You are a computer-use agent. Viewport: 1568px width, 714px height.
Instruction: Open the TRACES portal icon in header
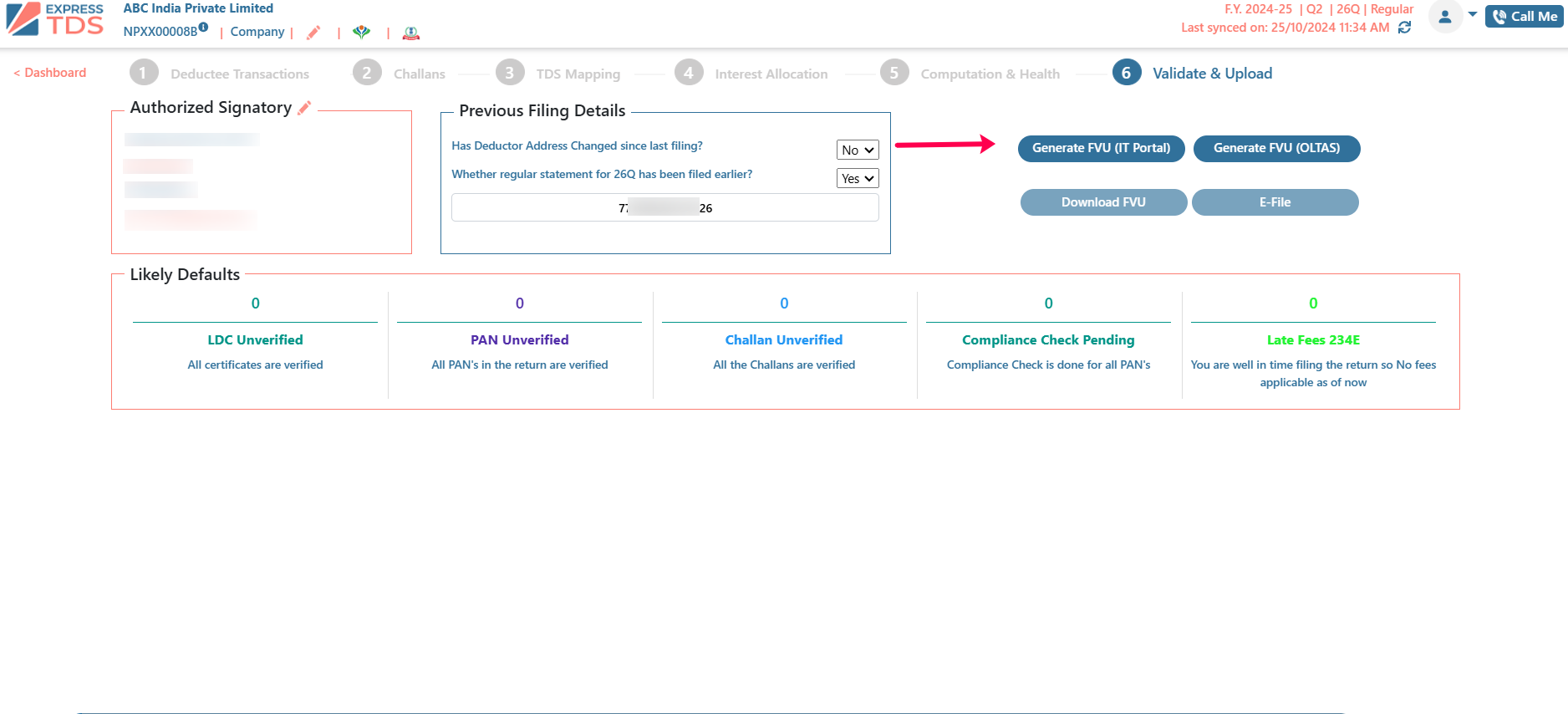361,33
